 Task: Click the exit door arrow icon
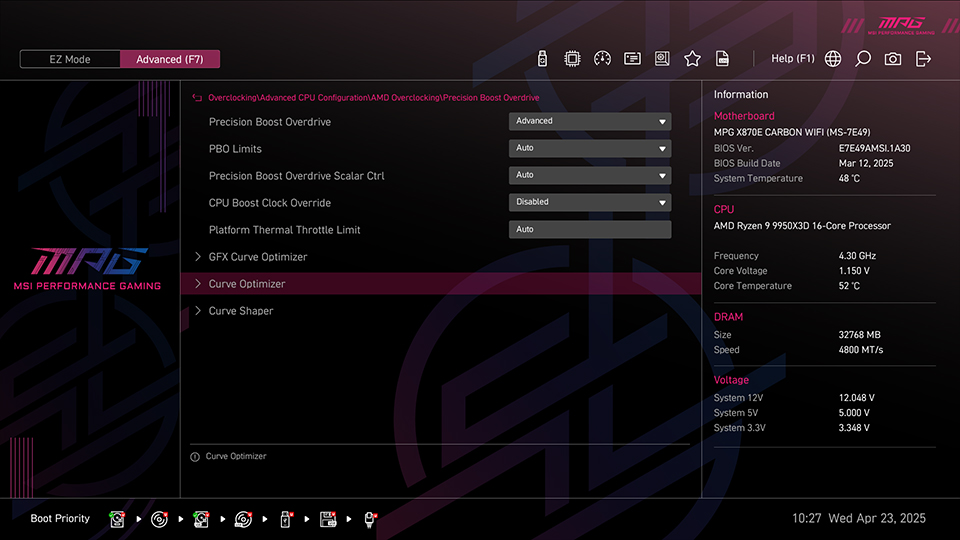pos(923,59)
